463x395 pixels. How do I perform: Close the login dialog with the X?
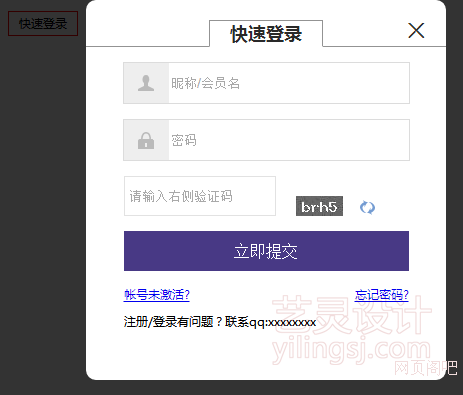click(x=416, y=31)
